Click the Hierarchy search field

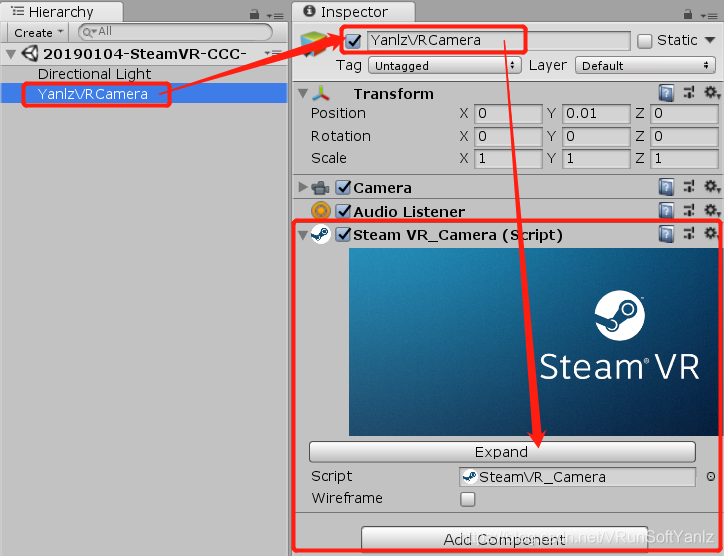pos(175,32)
